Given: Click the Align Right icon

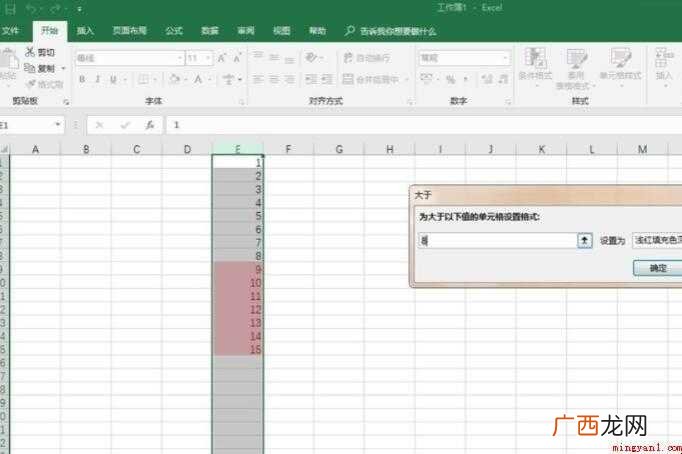Looking at the screenshot, I should 290,79.
